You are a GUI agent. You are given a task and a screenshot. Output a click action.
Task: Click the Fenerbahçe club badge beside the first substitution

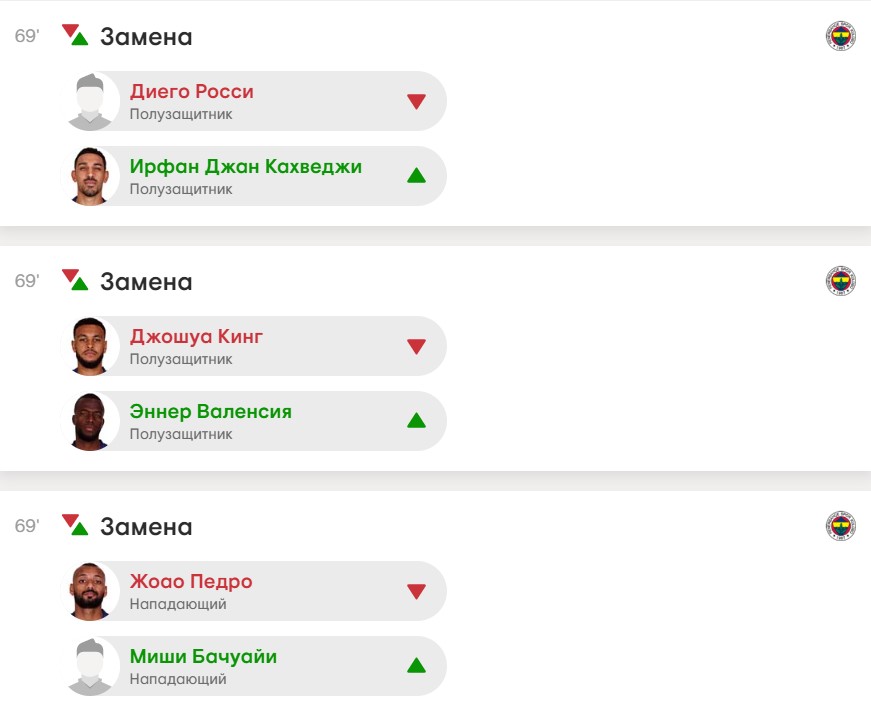[x=840, y=37]
